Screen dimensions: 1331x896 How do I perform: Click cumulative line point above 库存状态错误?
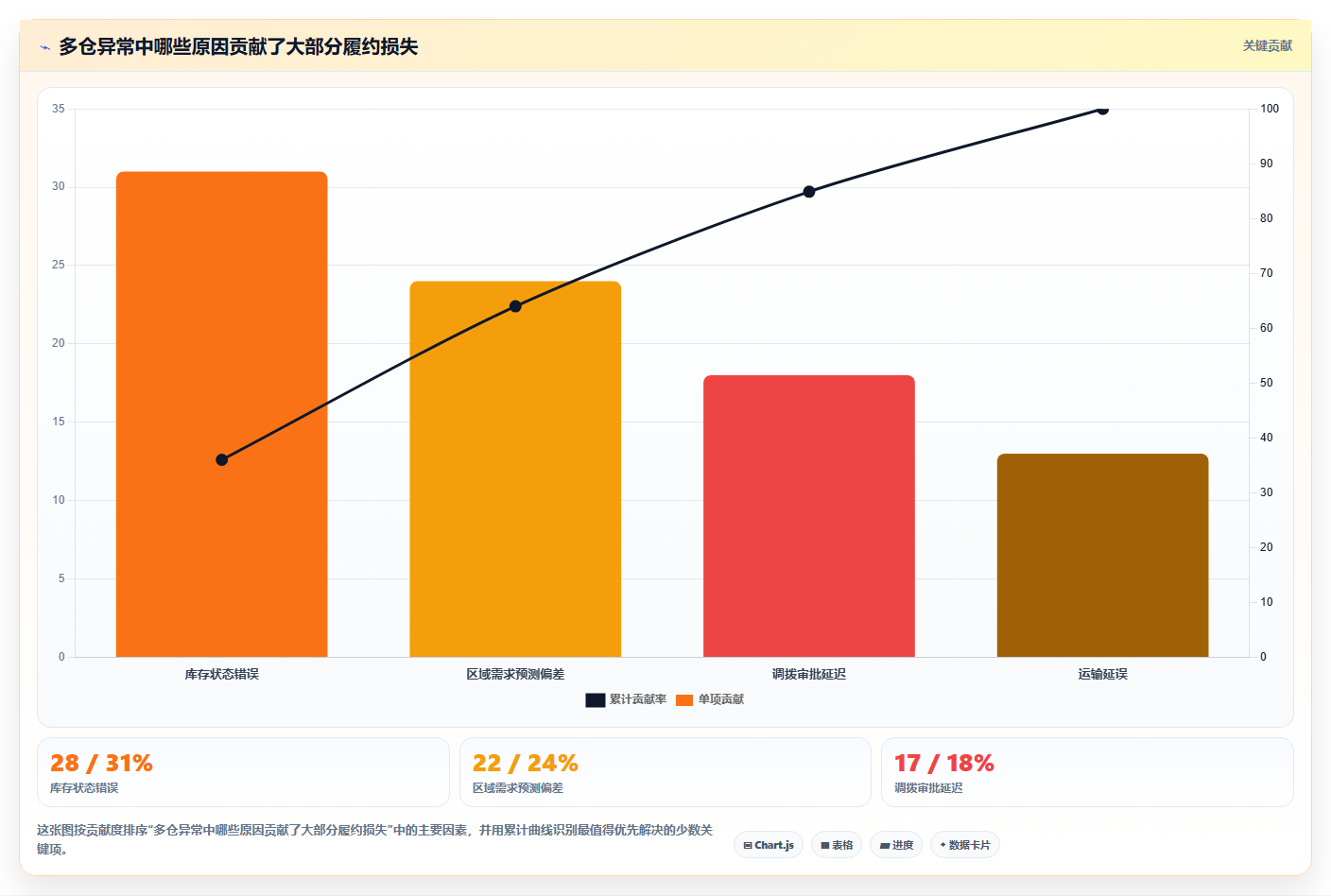(222, 460)
